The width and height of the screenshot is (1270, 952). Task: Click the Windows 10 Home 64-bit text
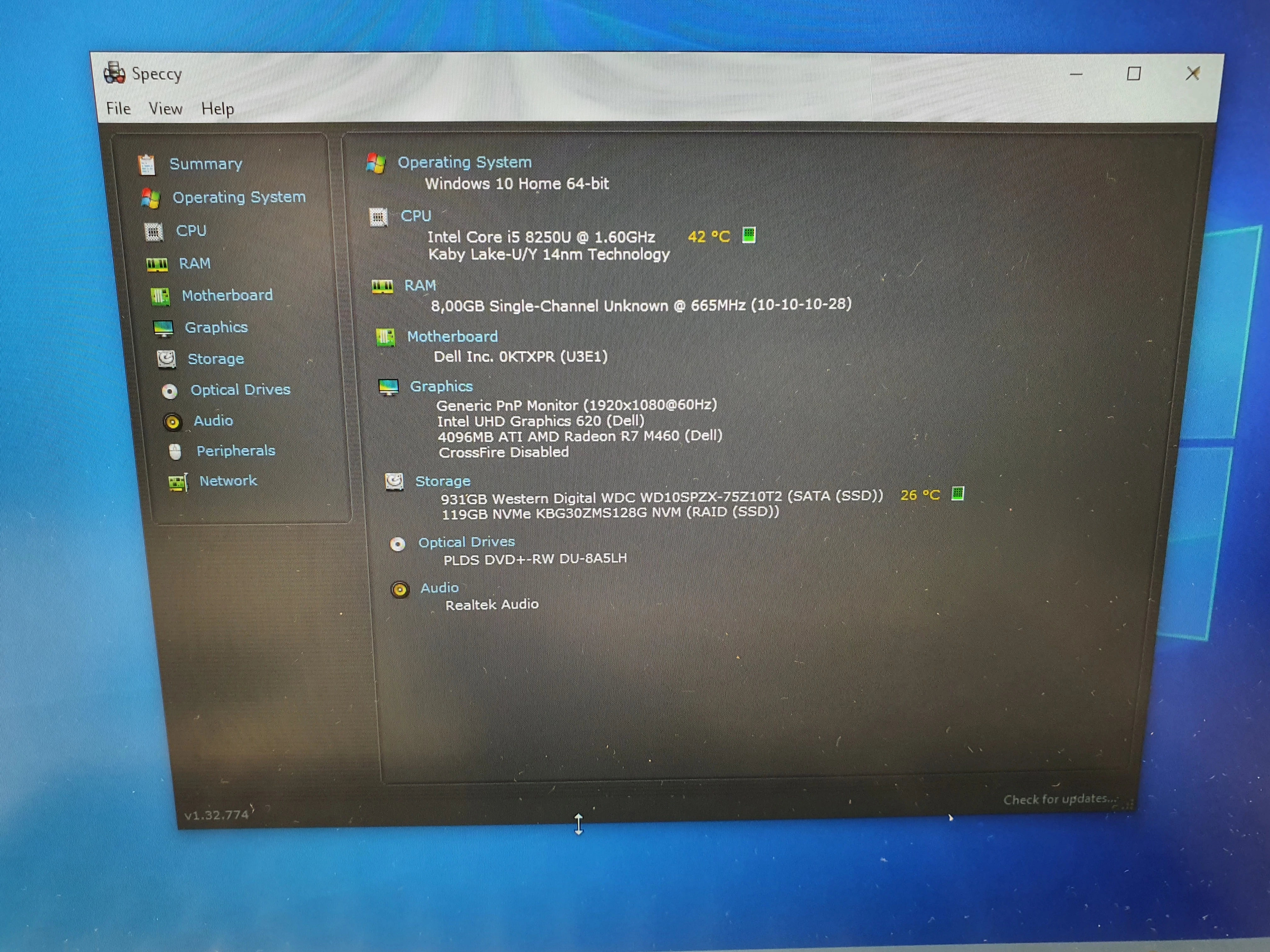pyautogui.click(x=517, y=184)
